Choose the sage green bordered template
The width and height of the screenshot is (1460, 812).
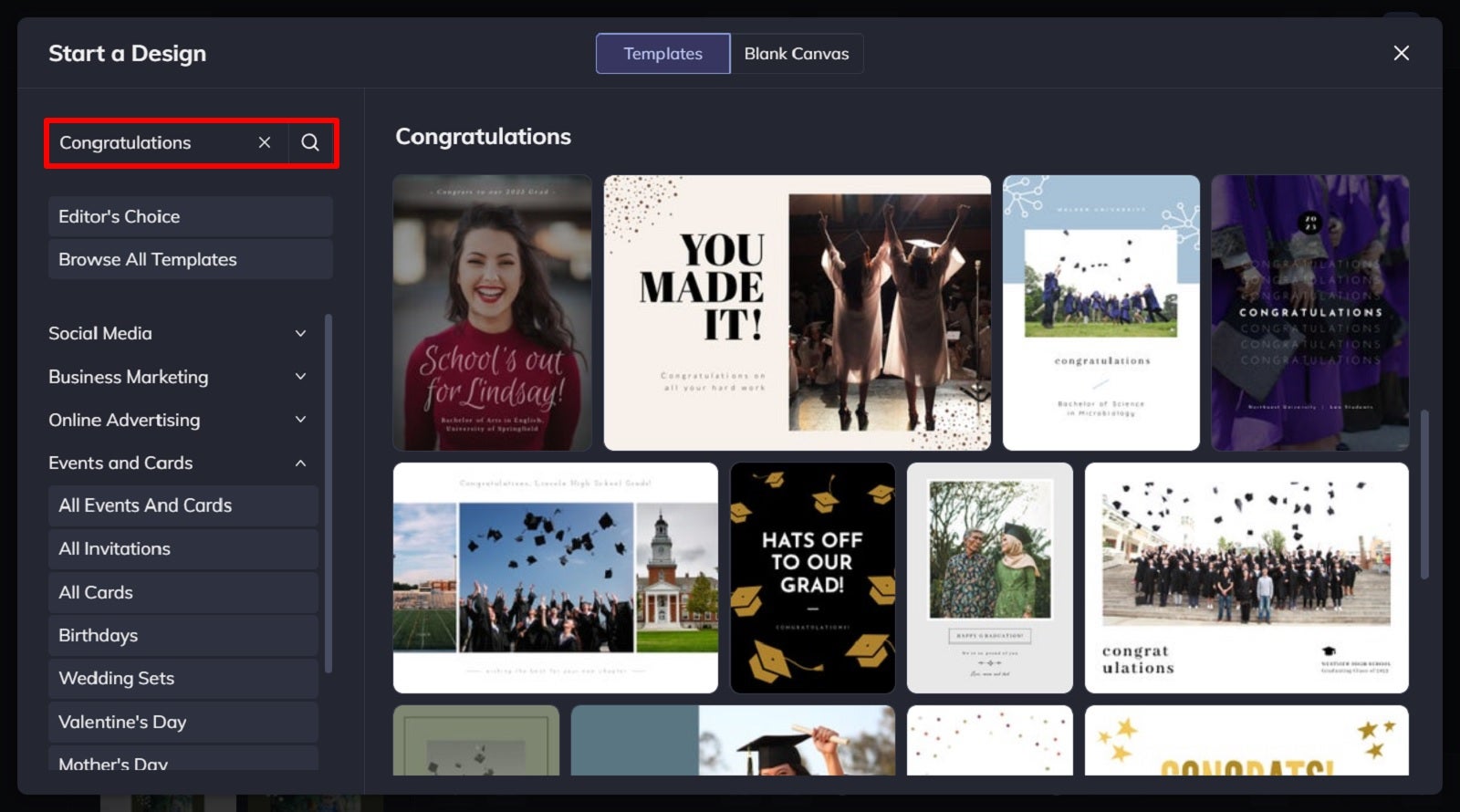[475, 740]
